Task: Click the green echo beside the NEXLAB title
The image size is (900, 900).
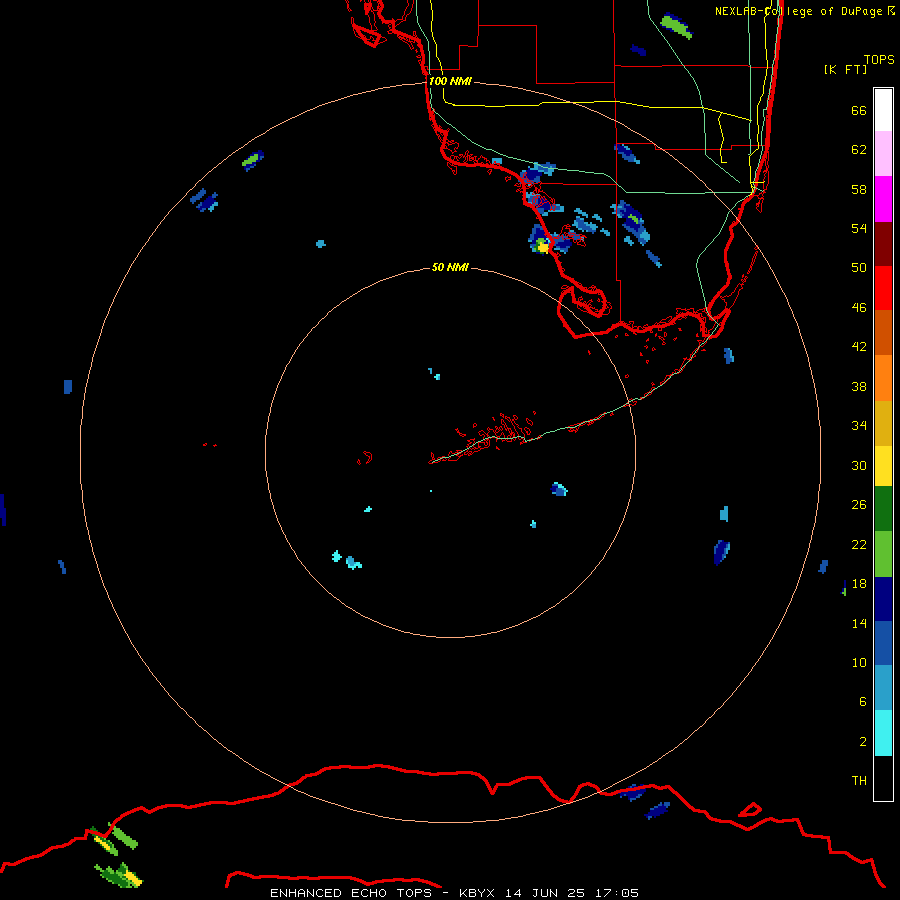Action: click(x=676, y=26)
